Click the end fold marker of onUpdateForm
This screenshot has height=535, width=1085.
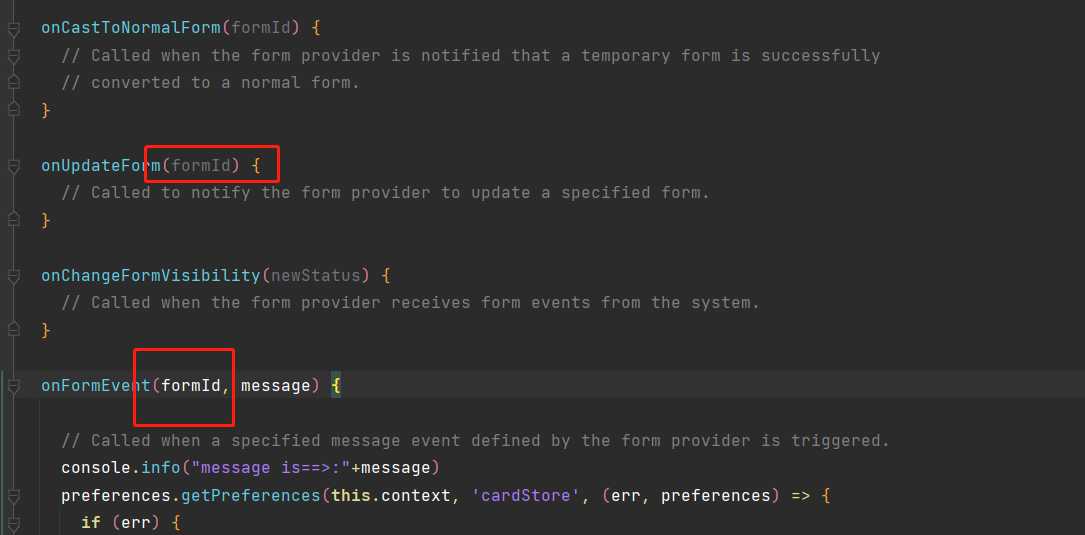(x=13, y=219)
